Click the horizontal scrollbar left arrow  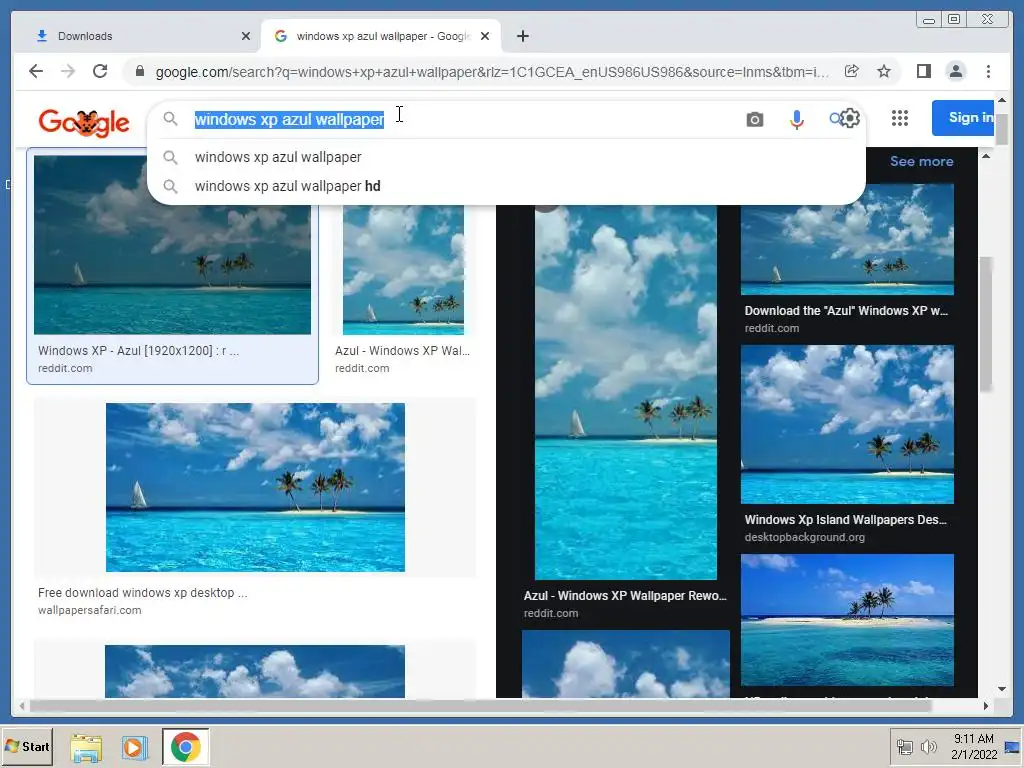(x=22, y=706)
